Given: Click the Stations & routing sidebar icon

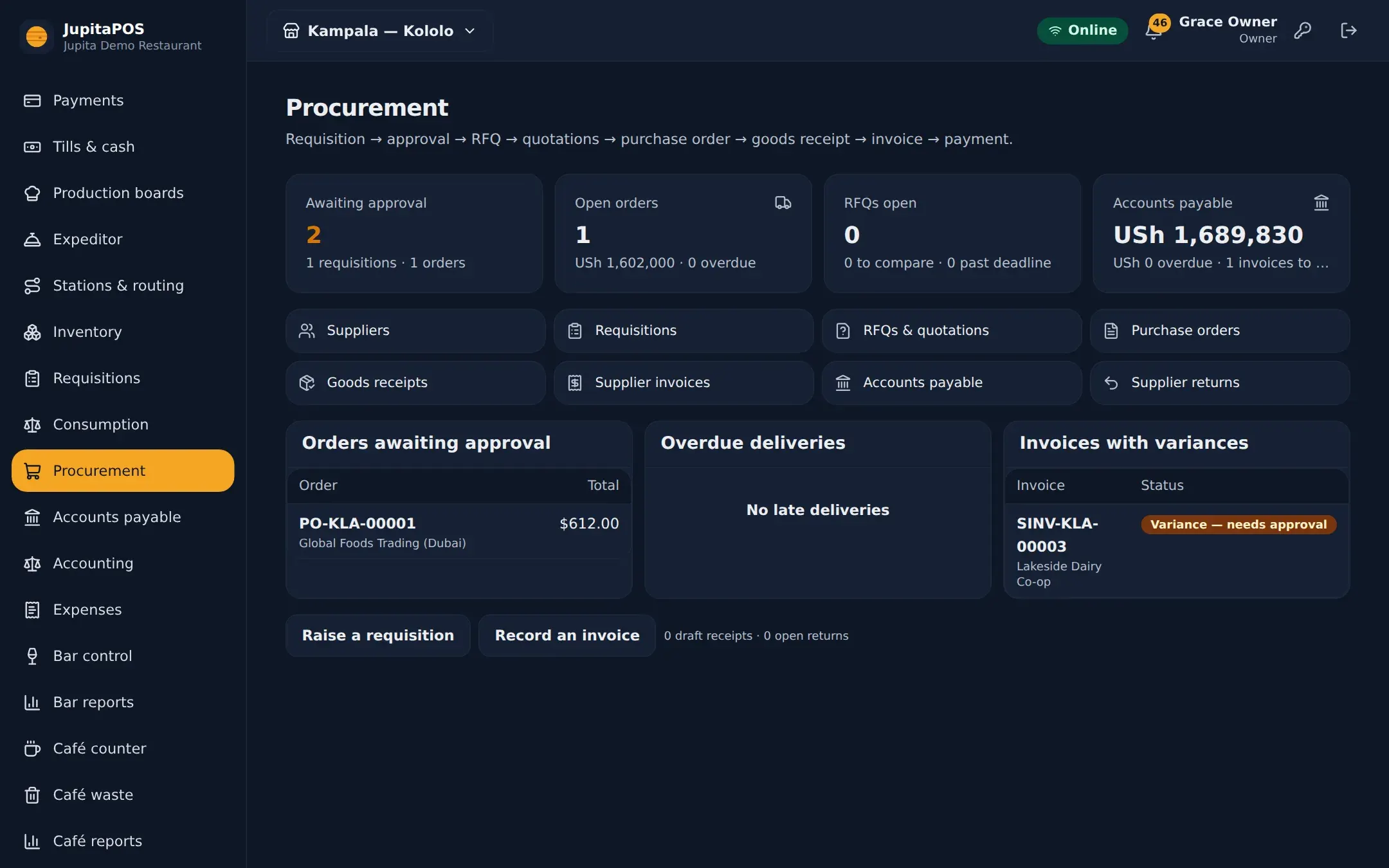Looking at the screenshot, I should coord(32,285).
